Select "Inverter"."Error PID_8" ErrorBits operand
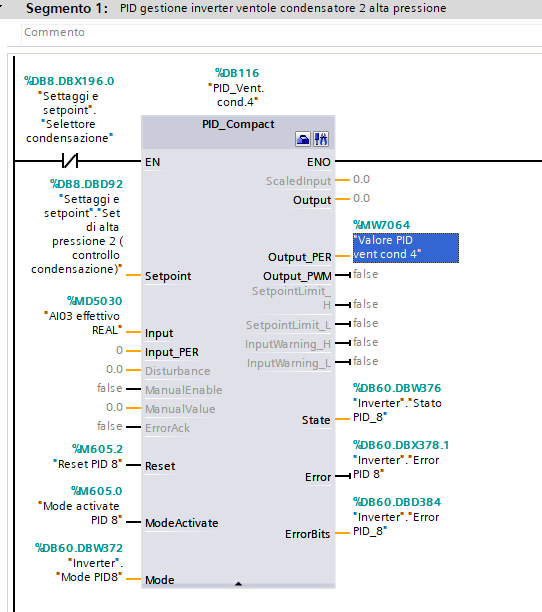 click(396, 524)
